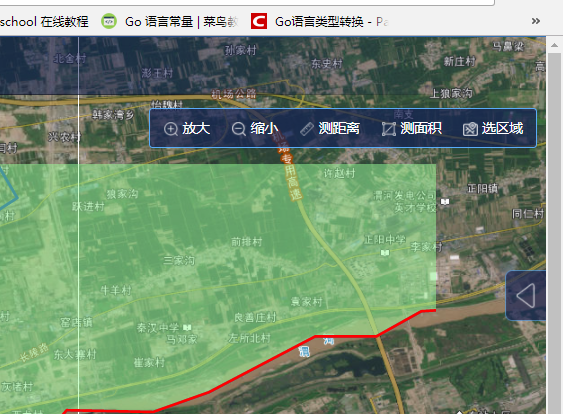Click the page scrollbar up arrow
The height and width of the screenshot is (414, 563).
pos(554,45)
